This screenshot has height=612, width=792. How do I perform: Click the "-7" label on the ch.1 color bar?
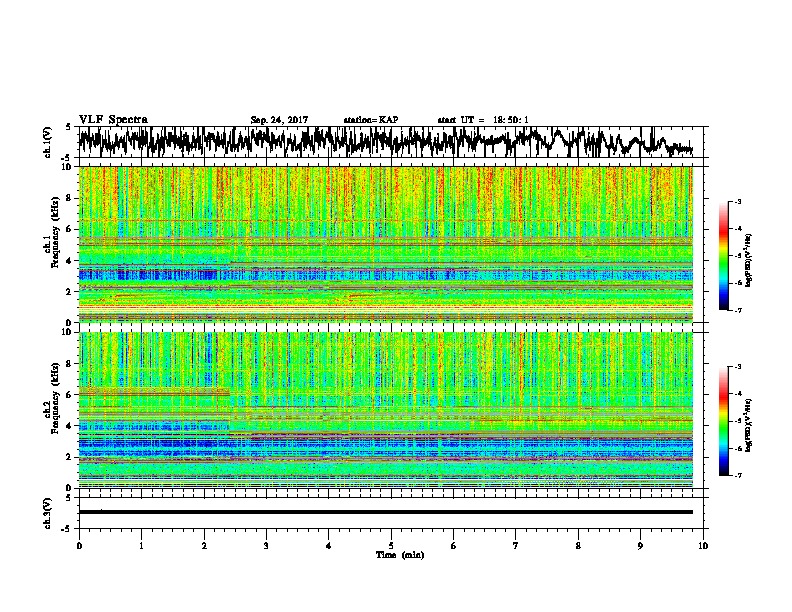738,310
